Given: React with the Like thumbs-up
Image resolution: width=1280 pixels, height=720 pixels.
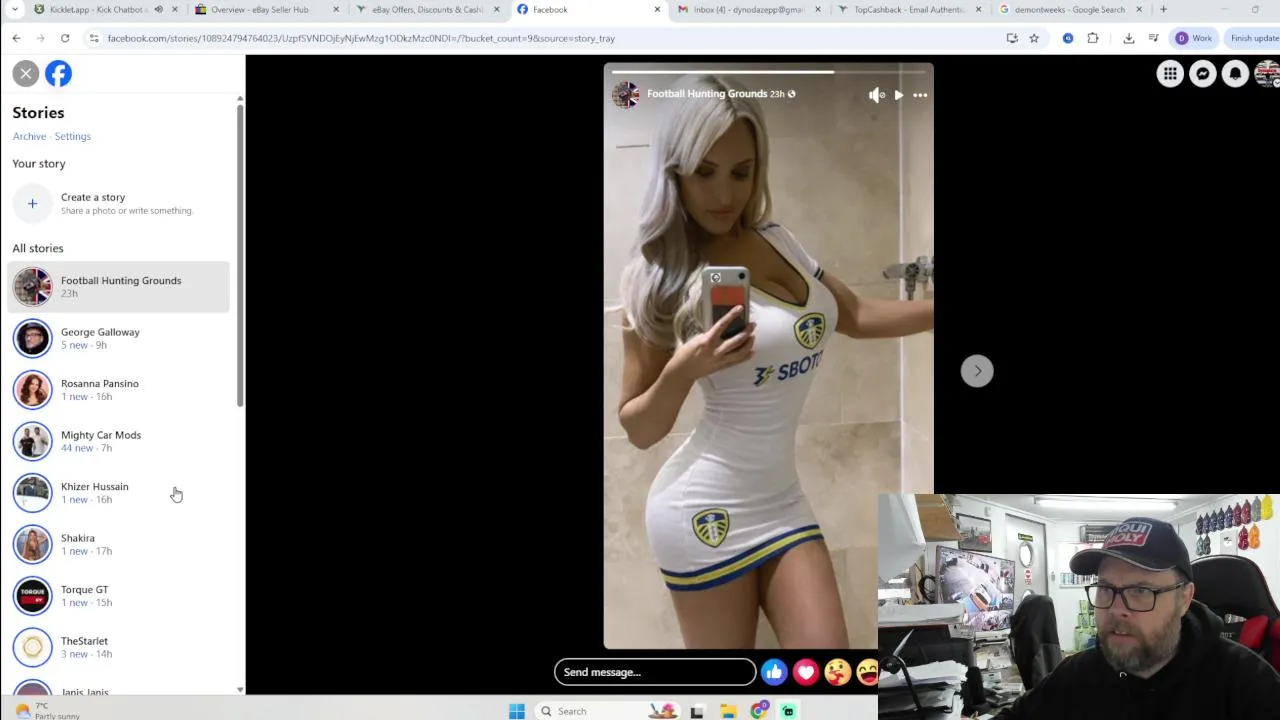Looking at the screenshot, I should (774, 673).
